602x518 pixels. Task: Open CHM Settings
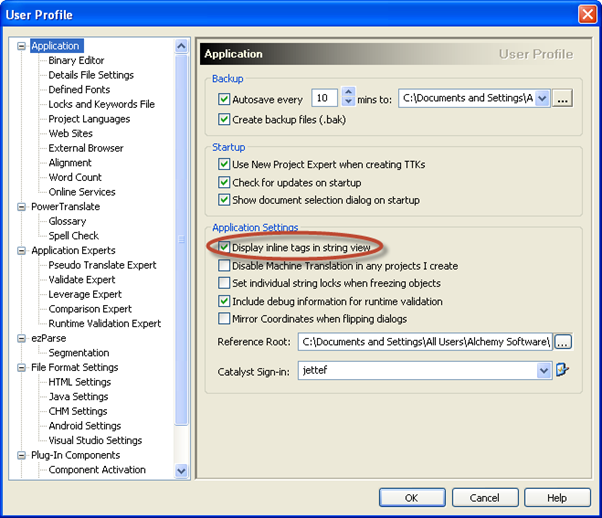78,411
